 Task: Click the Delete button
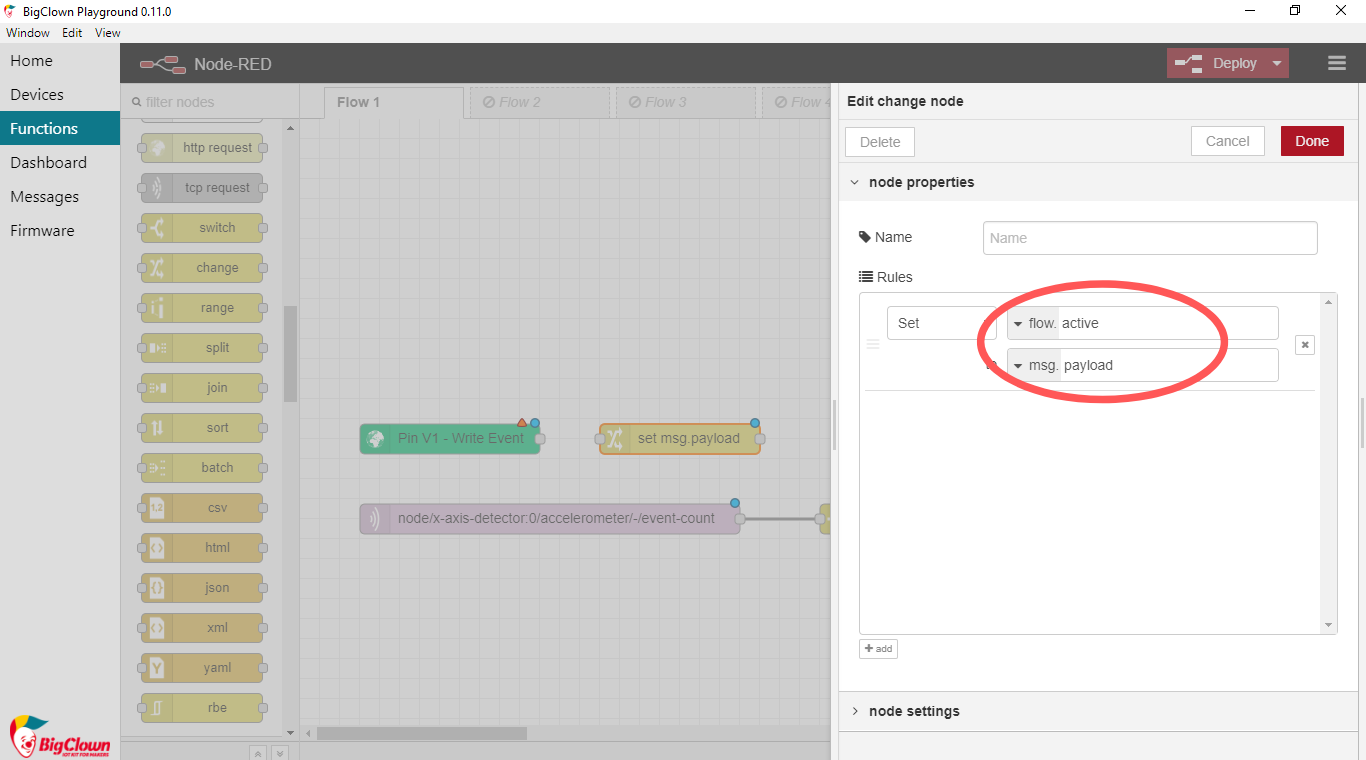[x=880, y=142]
